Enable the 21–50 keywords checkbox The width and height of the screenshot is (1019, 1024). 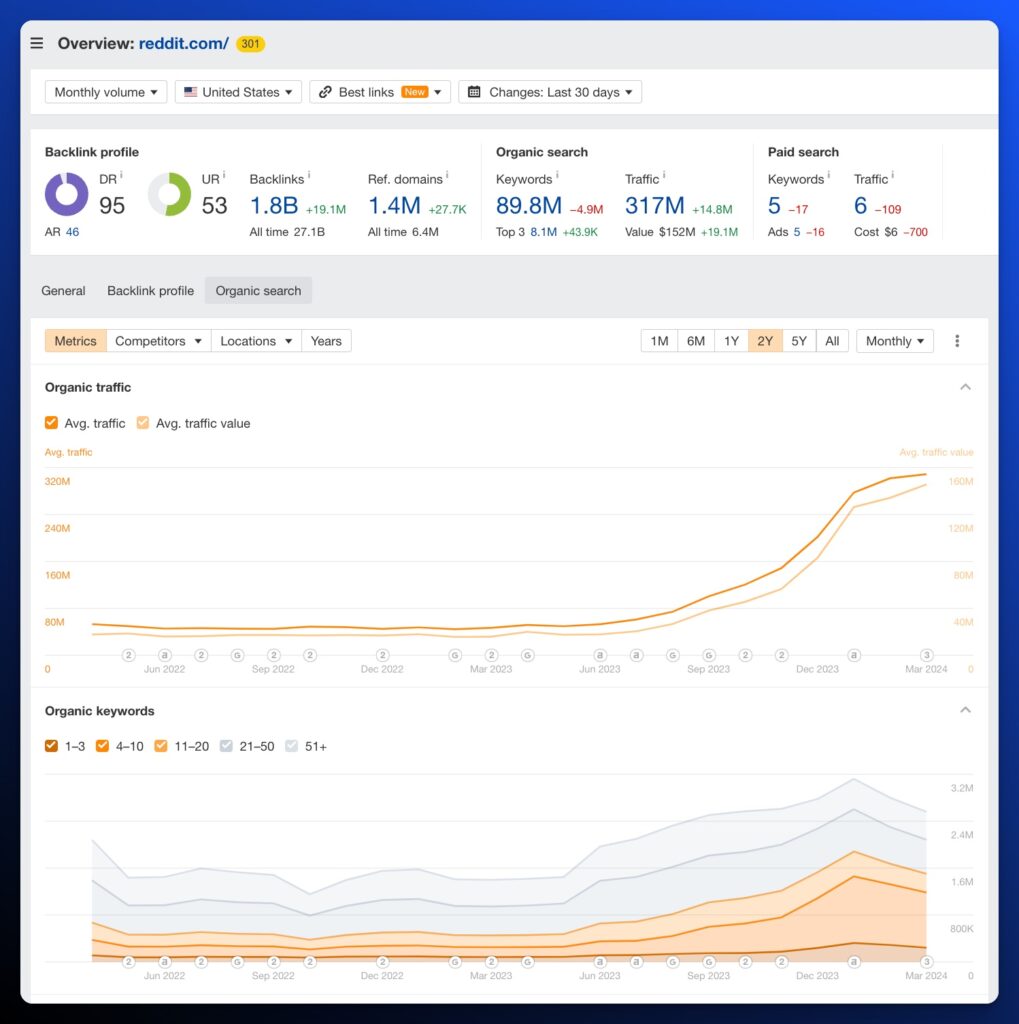click(x=225, y=746)
